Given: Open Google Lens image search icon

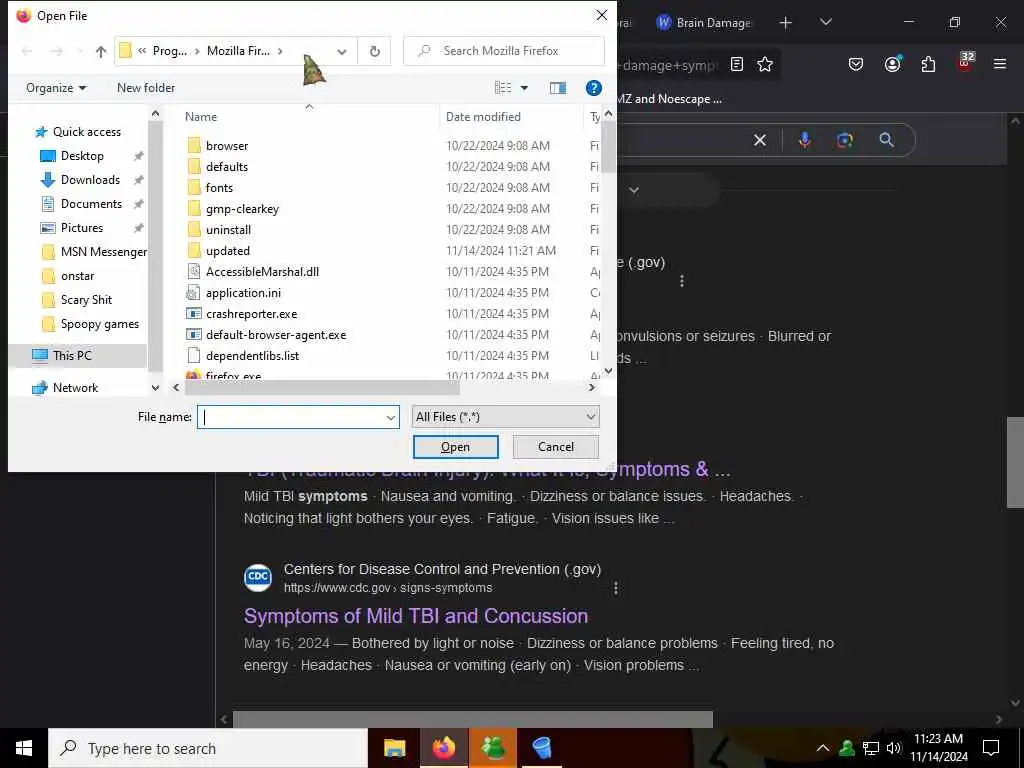Looking at the screenshot, I should [x=844, y=140].
